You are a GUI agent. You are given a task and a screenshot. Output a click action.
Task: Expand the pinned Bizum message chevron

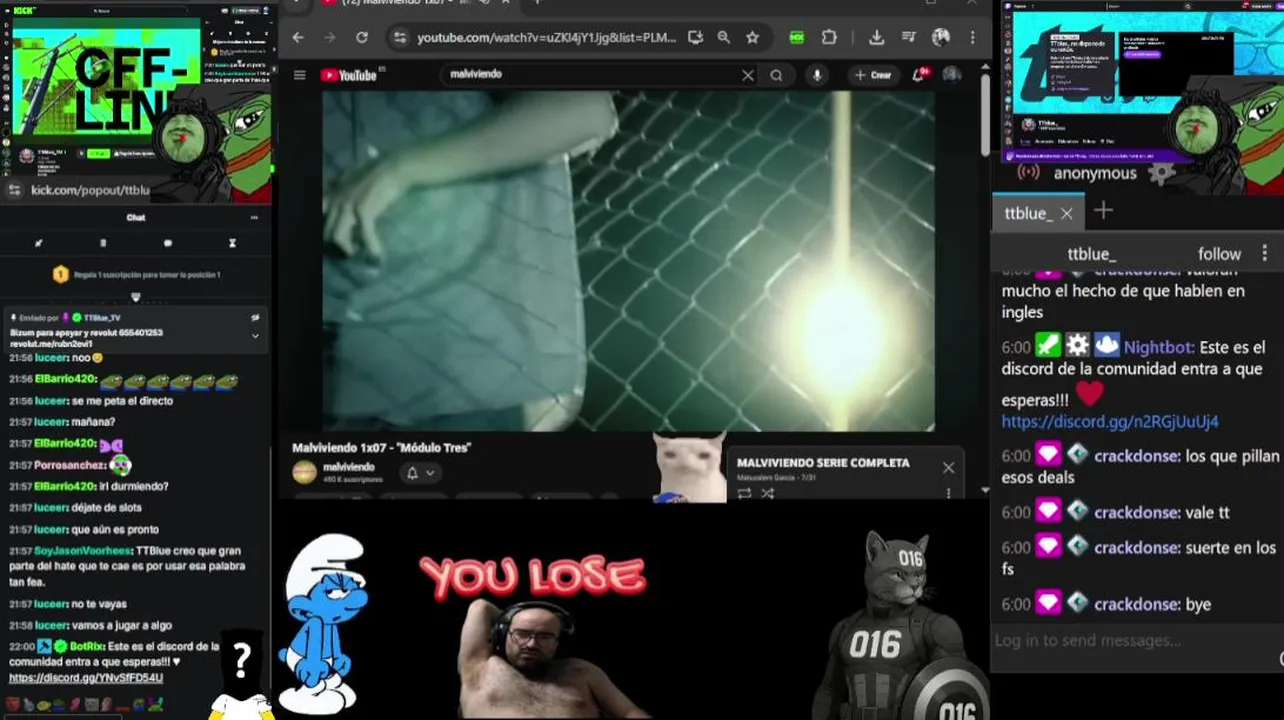click(x=255, y=336)
